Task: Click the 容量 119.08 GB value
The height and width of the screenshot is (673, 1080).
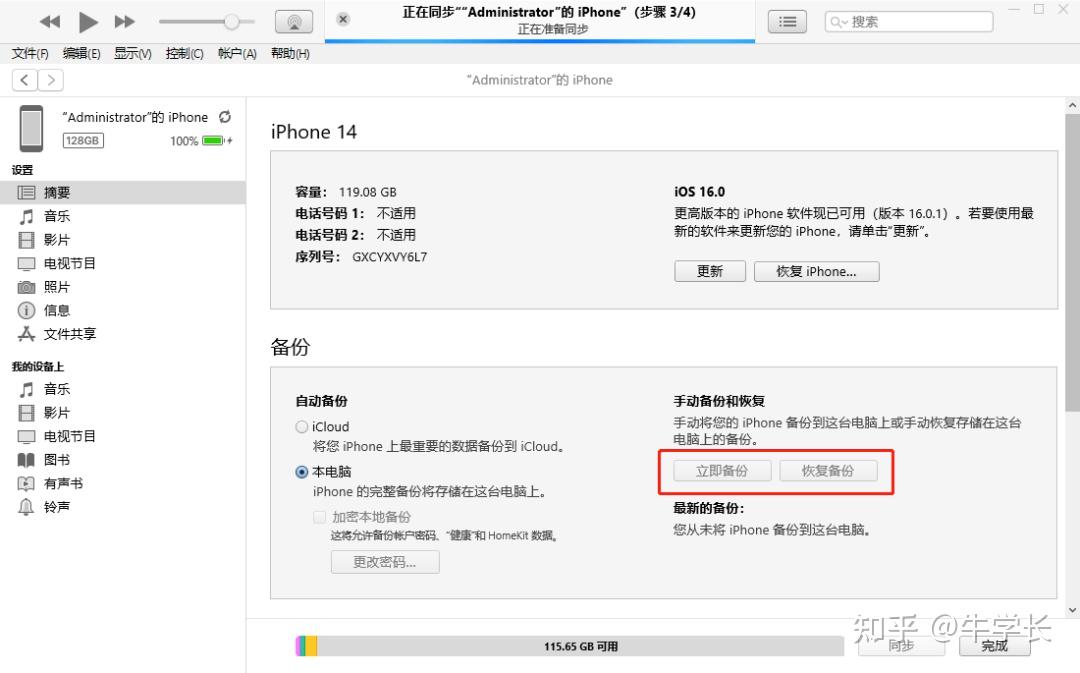Action: [367, 192]
